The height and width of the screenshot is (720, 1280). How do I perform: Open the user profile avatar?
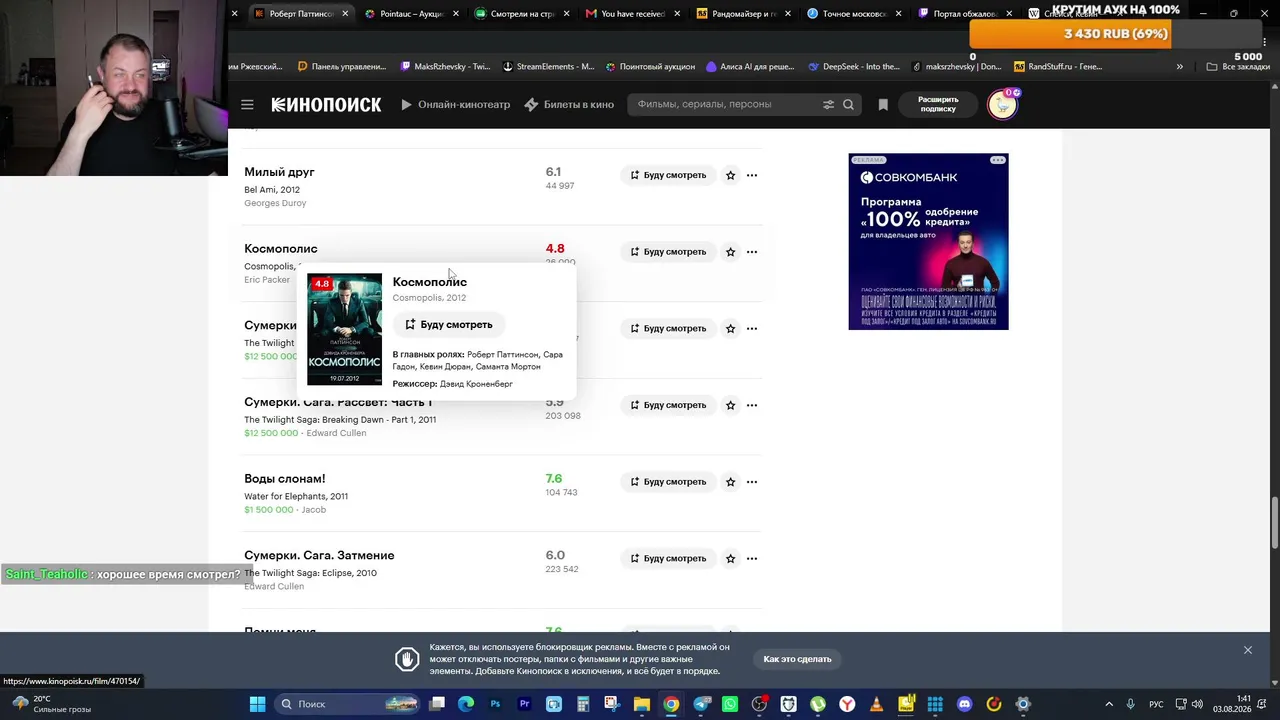click(1002, 104)
